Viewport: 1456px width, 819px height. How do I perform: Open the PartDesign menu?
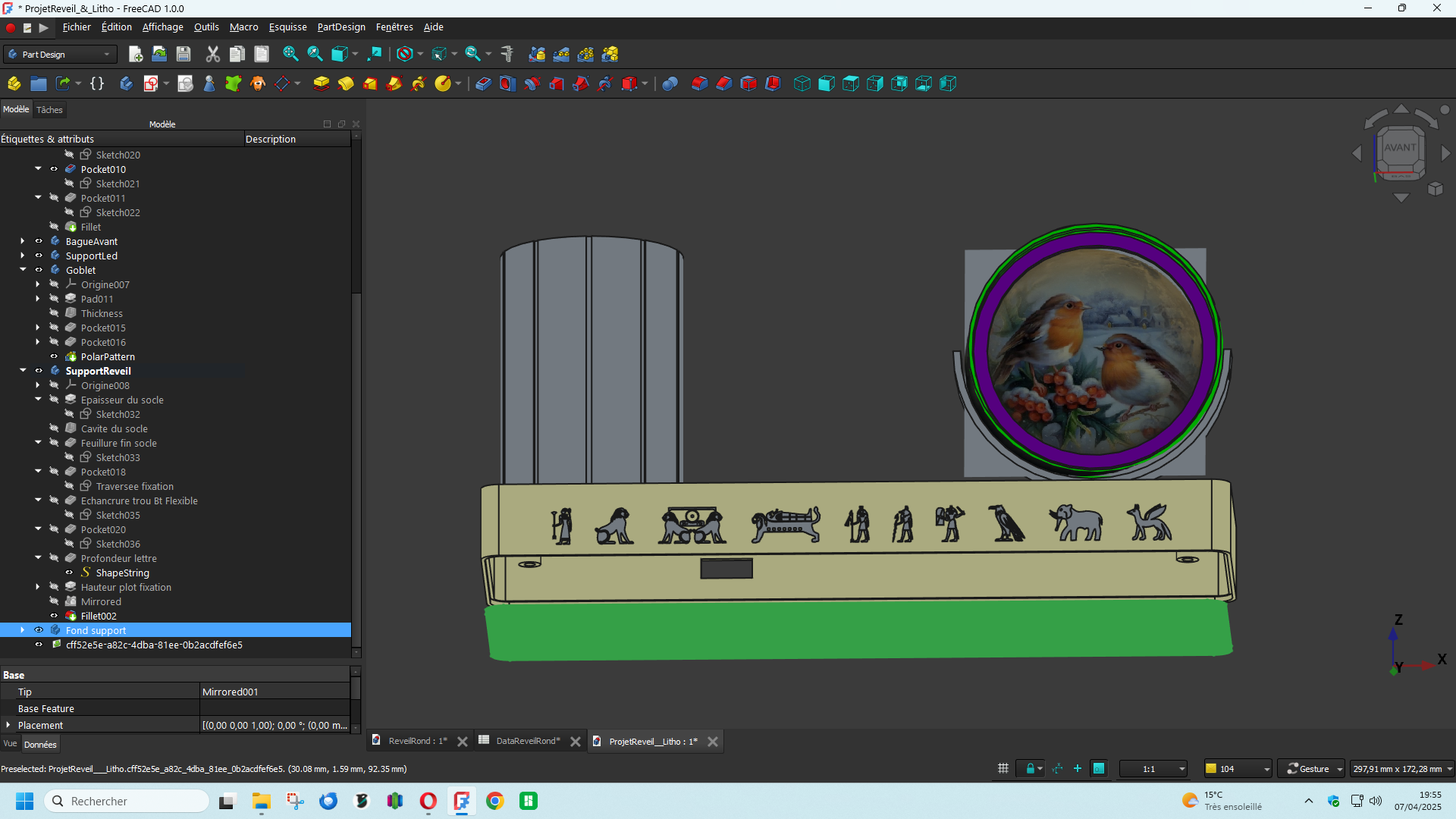click(340, 27)
